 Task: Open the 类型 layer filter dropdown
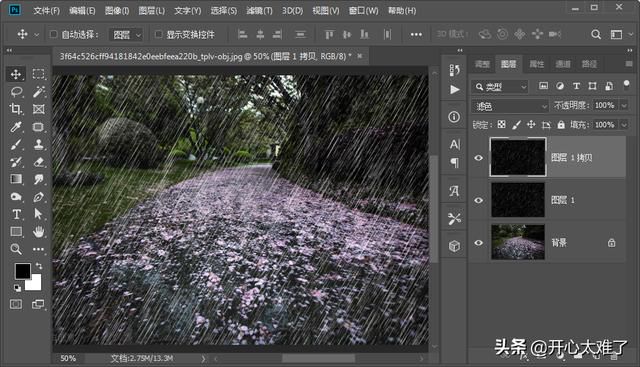pyautogui.click(x=500, y=87)
